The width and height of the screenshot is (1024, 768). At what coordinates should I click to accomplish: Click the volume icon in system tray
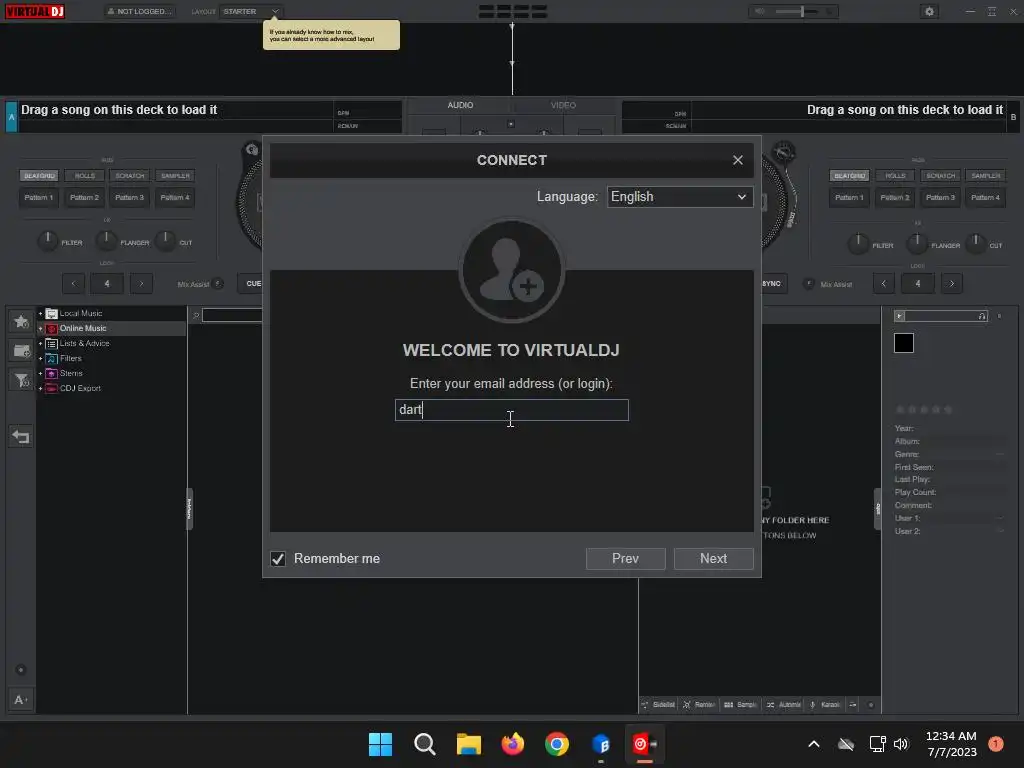901,744
